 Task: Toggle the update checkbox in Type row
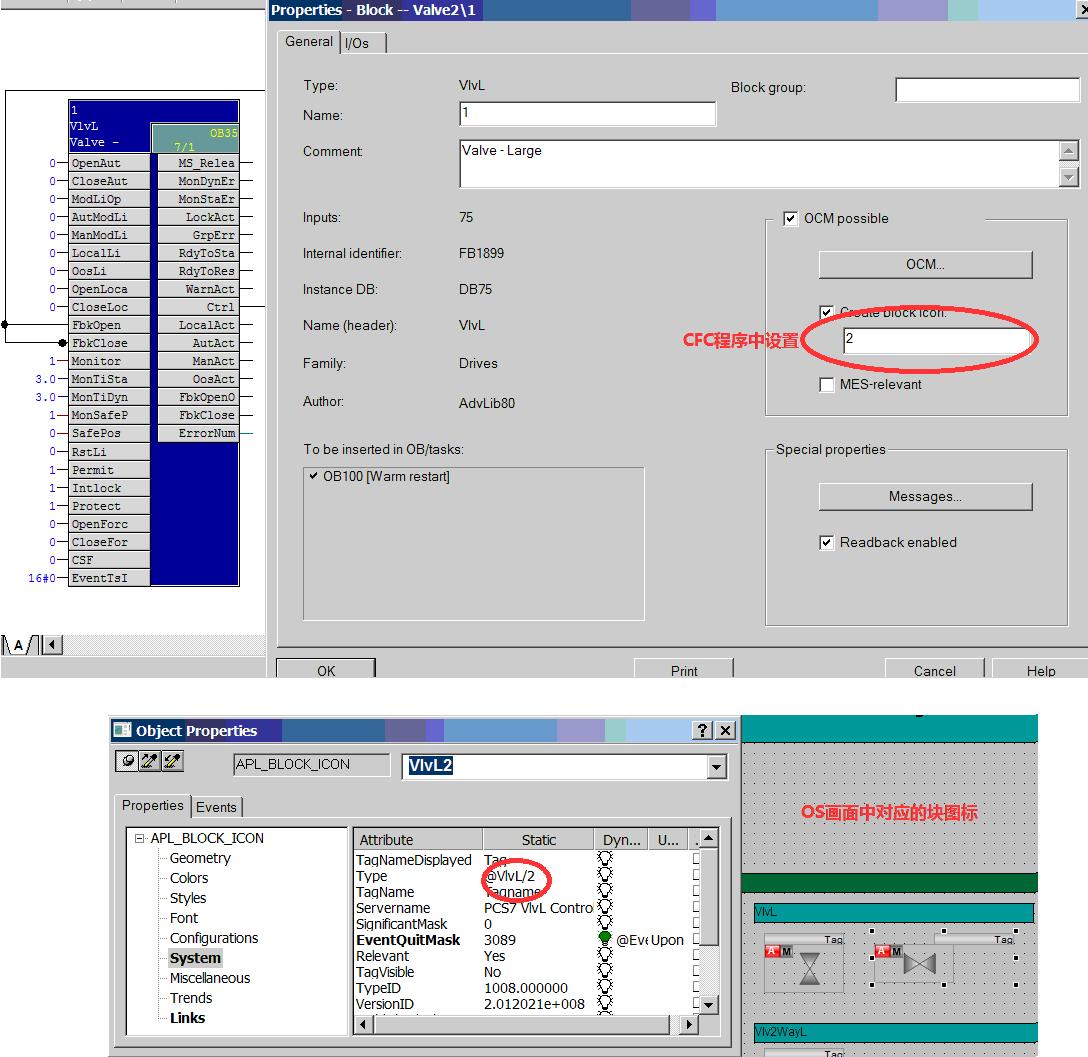point(696,874)
